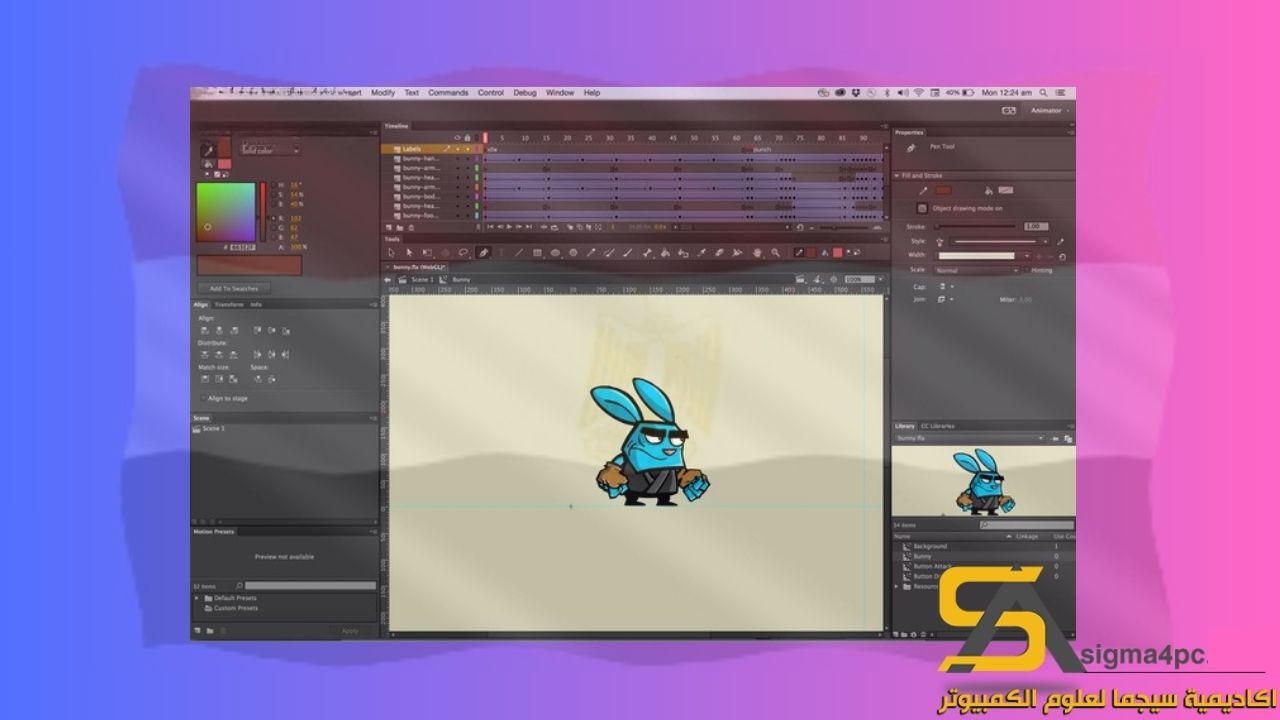1280x720 pixels.
Task: Click the Scene 1 breadcrumb
Action: click(x=422, y=279)
